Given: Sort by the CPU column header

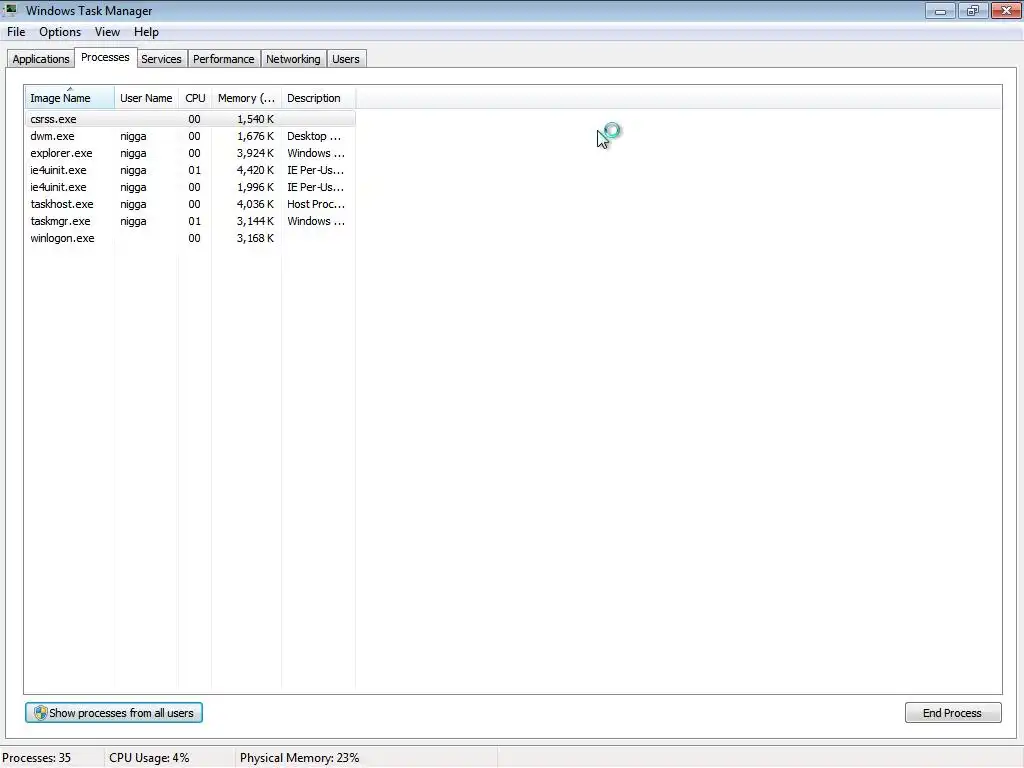Looking at the screenshot, I should (195, 98).
